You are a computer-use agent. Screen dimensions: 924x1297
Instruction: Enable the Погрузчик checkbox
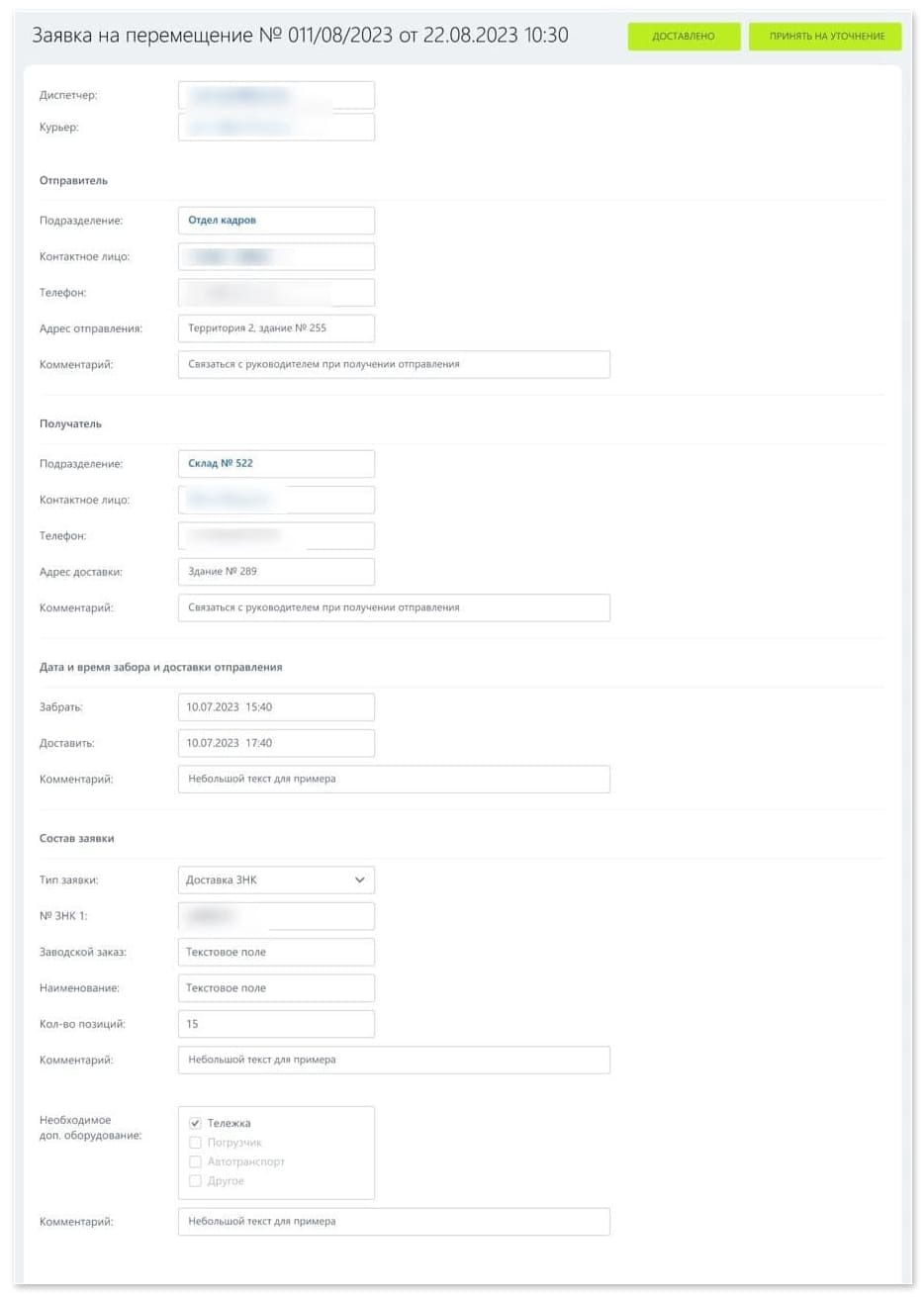(195, 1143)
